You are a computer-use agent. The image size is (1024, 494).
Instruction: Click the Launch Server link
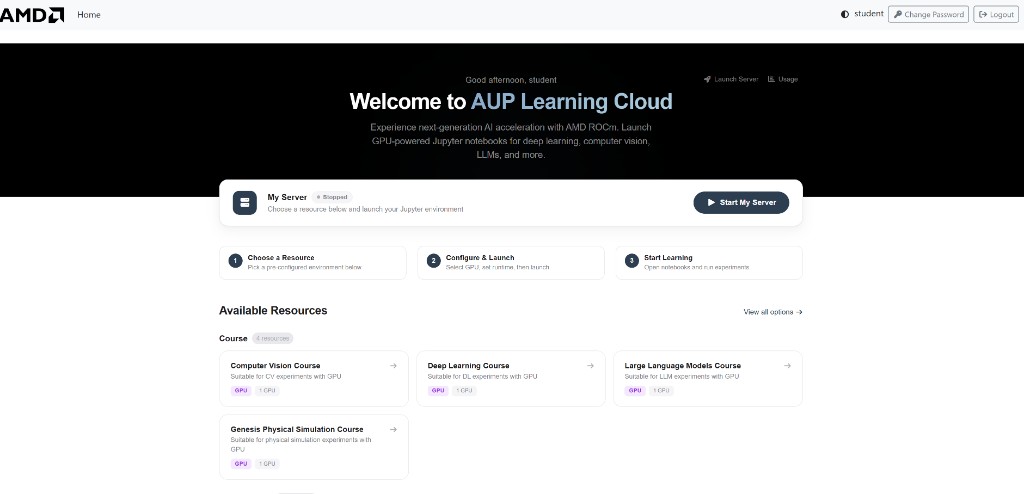tap(731, 79)
